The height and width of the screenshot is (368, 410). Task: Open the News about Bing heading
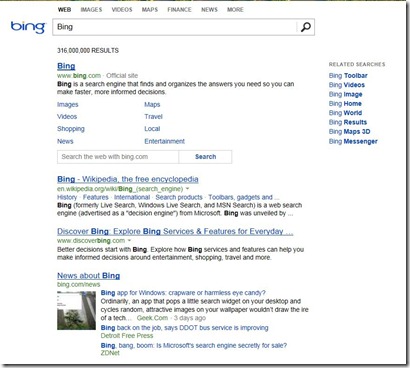(88, 276)
